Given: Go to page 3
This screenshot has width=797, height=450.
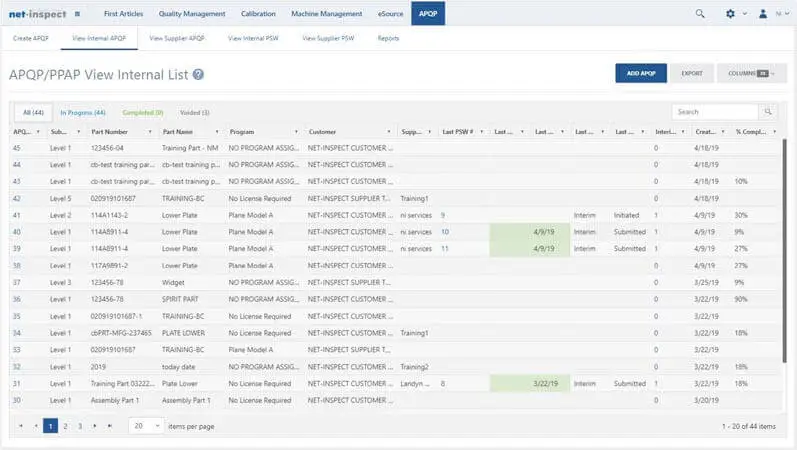Looking at the screenshot, I should 80,426.
